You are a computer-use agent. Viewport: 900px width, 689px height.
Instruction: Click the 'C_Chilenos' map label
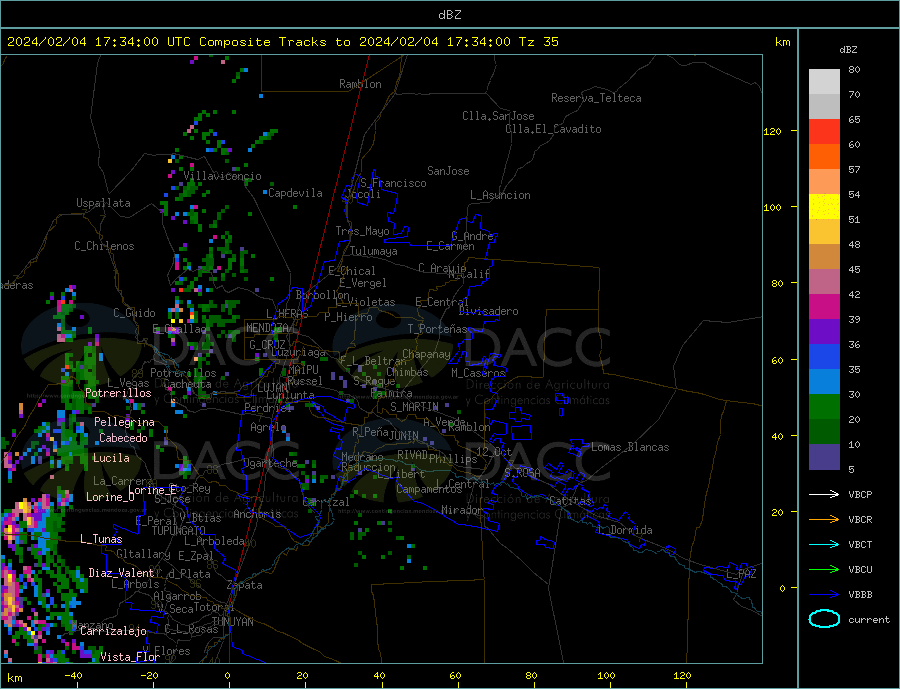pos(104,246)
